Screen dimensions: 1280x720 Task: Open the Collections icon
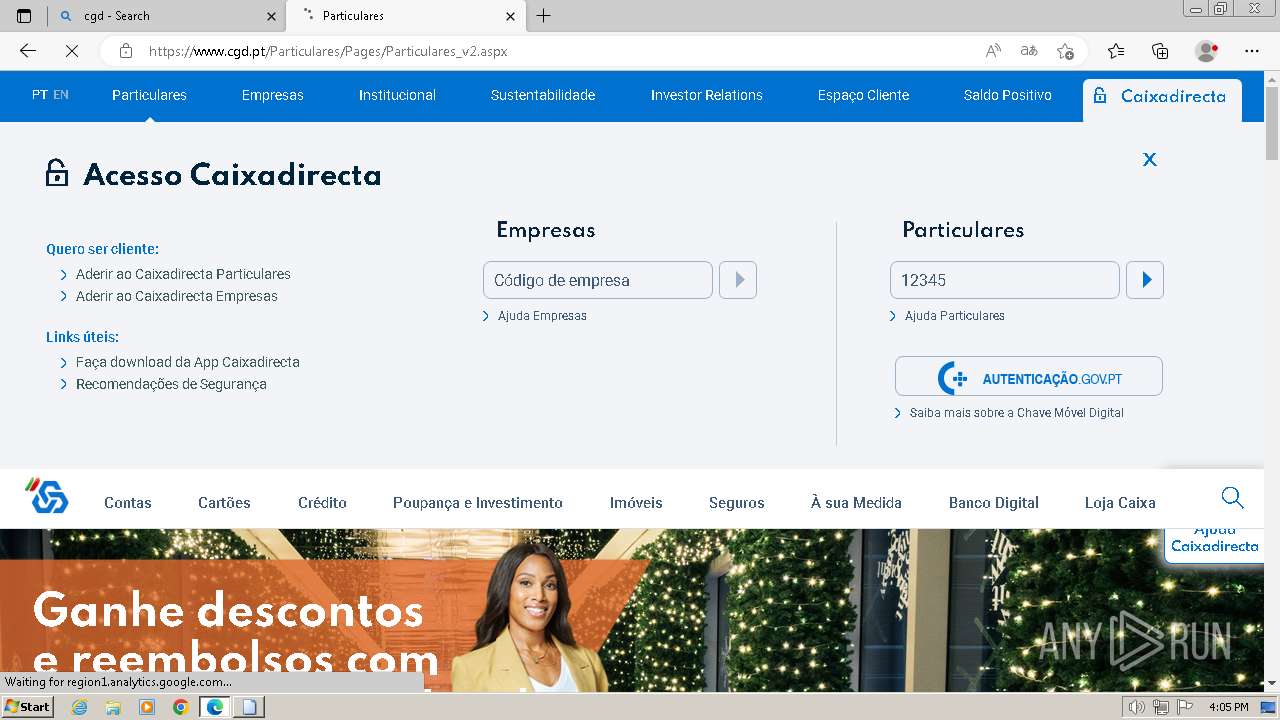1160,51
